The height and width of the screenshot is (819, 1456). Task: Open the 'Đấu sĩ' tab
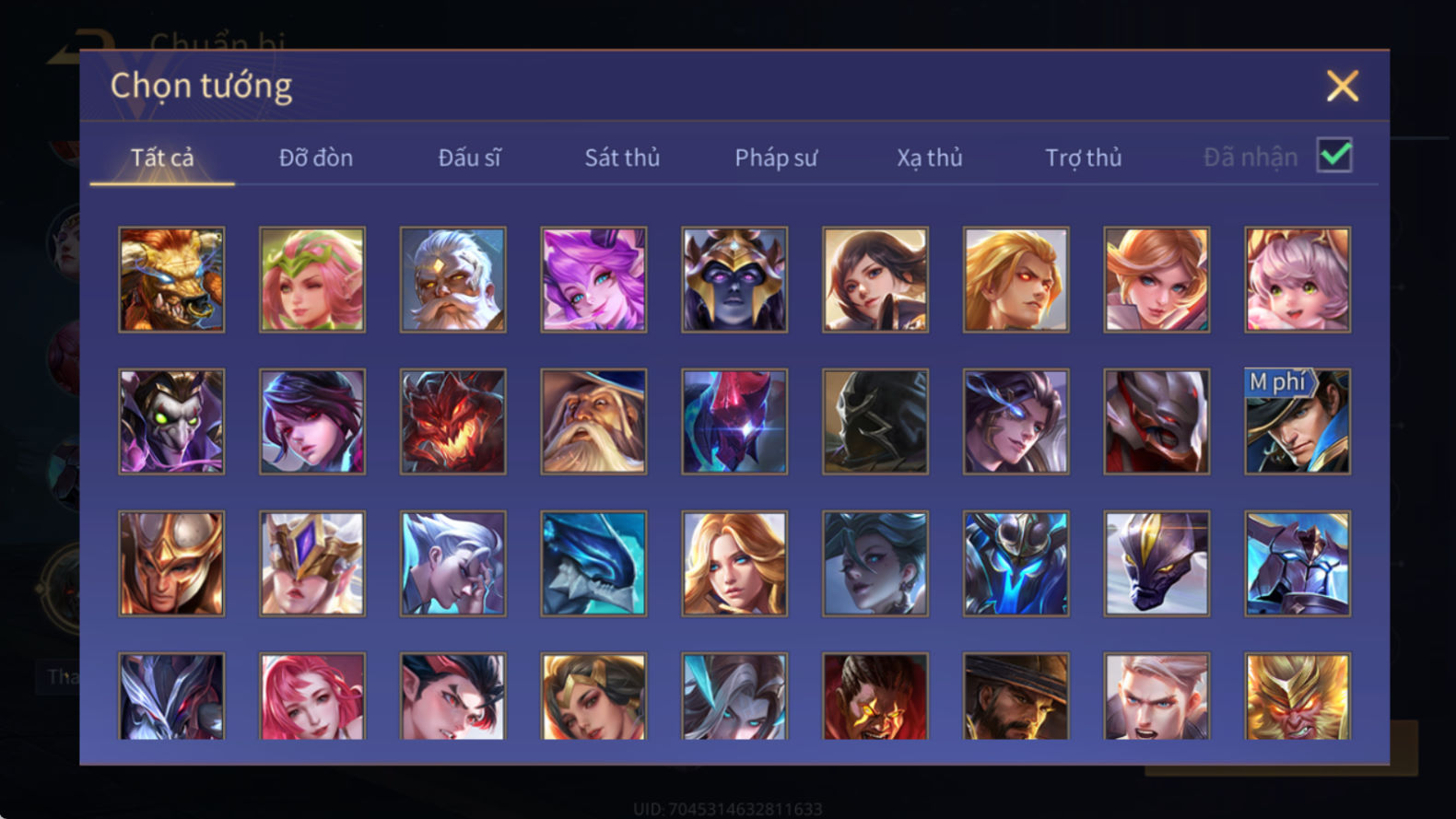point(469,158)
